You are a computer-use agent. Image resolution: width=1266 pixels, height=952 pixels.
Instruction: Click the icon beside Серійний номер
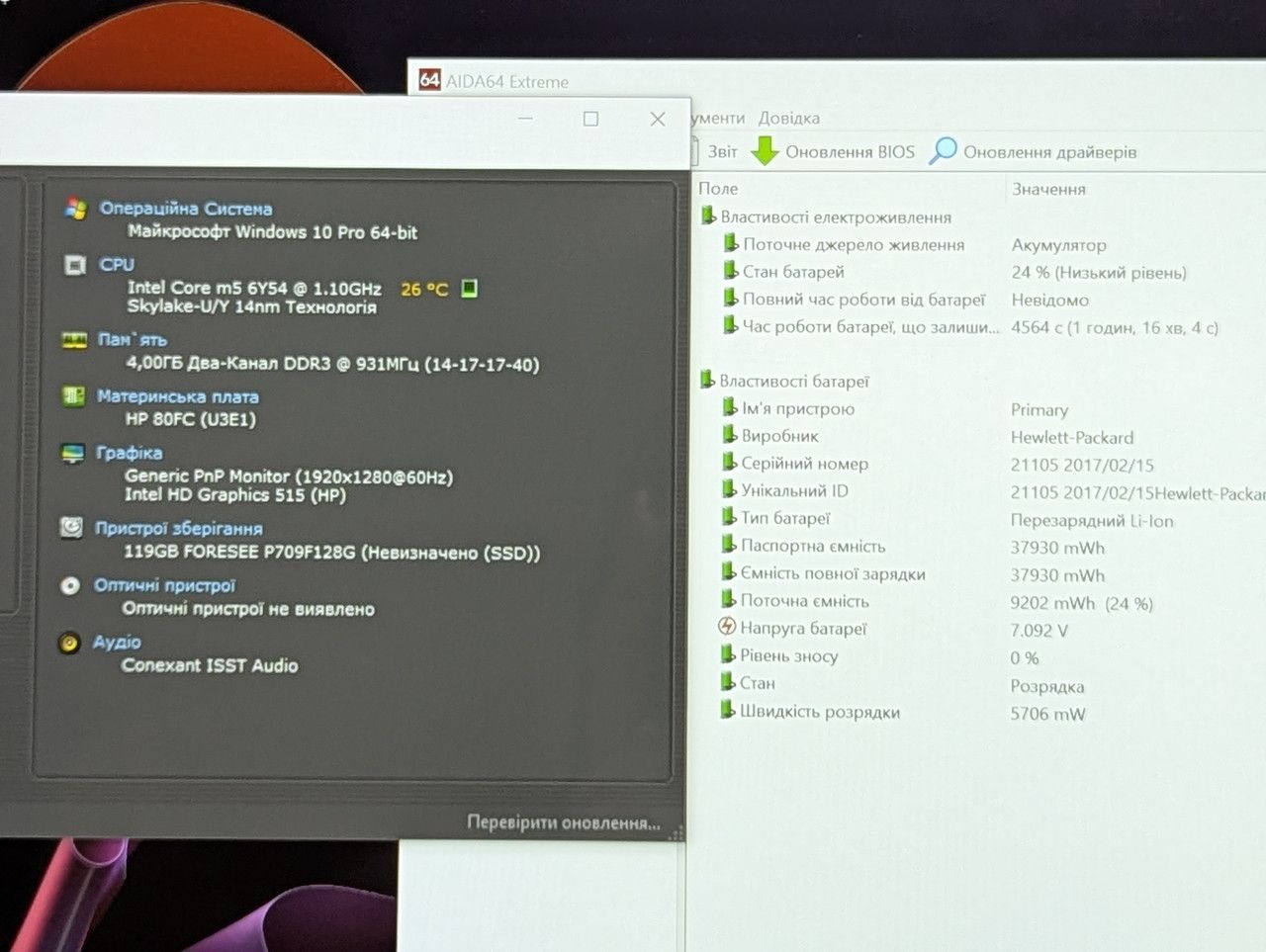pos(730,462)
